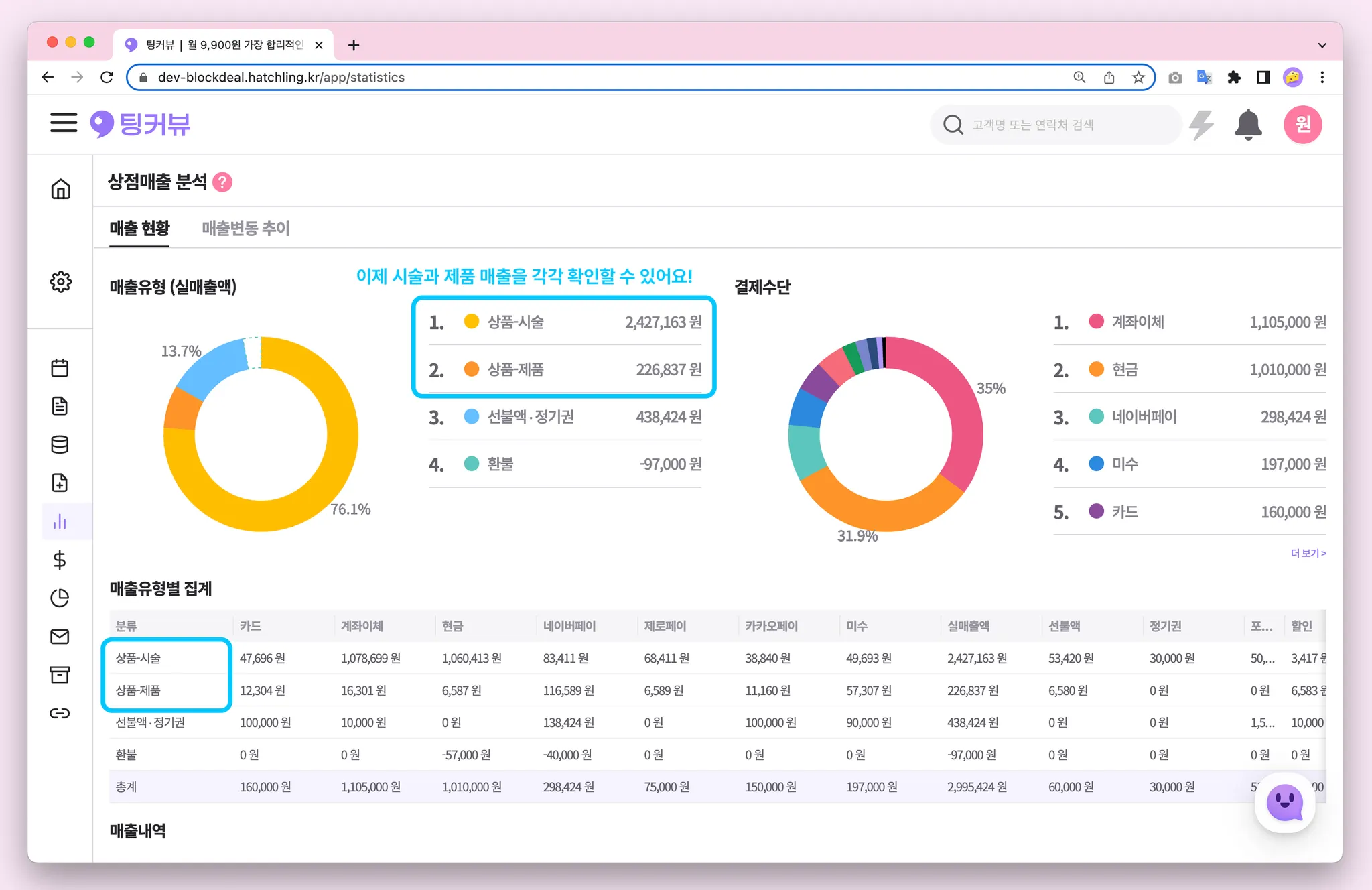Click the pink help question mark
The image size is (1372, 890).
point(222,182)
